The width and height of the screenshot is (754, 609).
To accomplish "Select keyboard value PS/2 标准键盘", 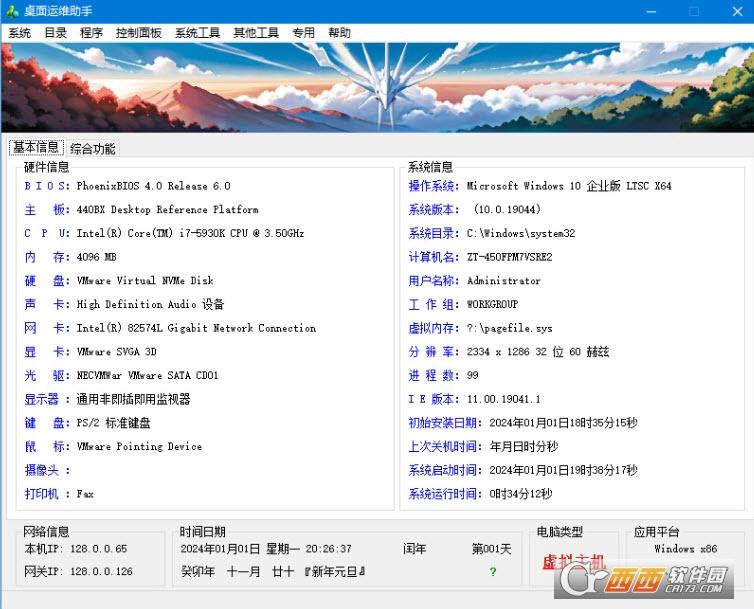I will coord(113,423).
